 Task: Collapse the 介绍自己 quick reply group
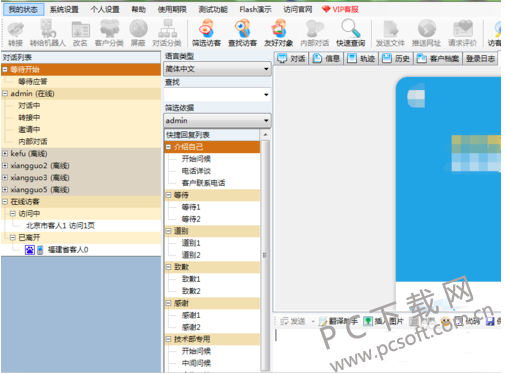[169, 147]
